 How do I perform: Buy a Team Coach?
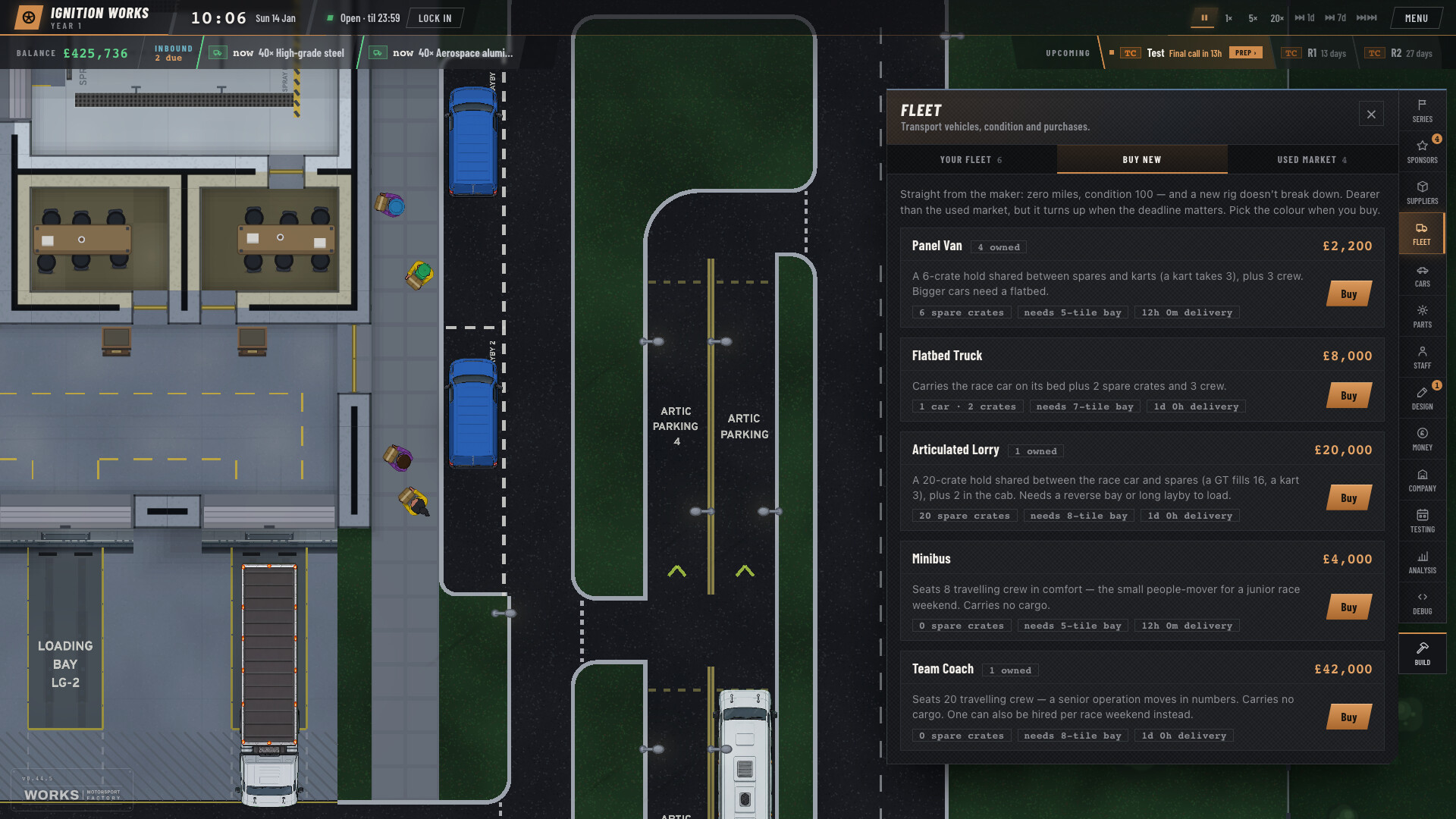(1348, 717)
